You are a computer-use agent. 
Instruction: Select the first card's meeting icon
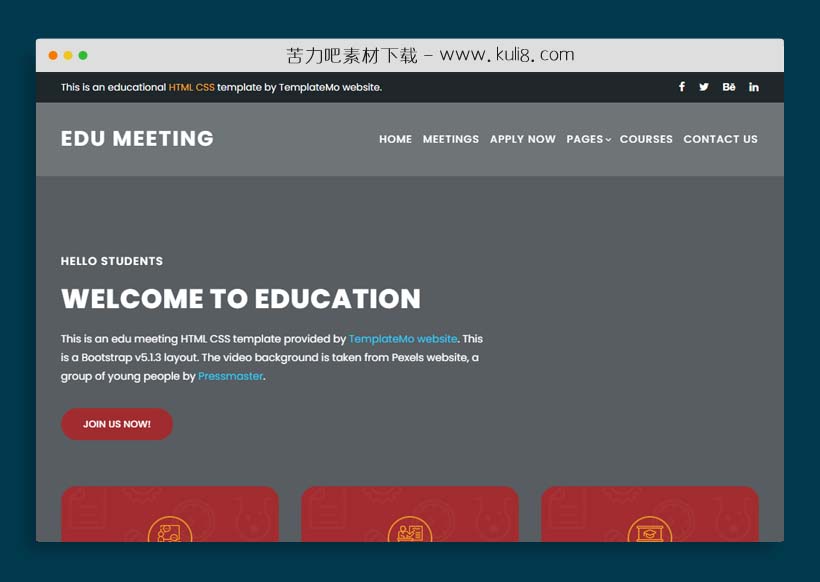170,530
